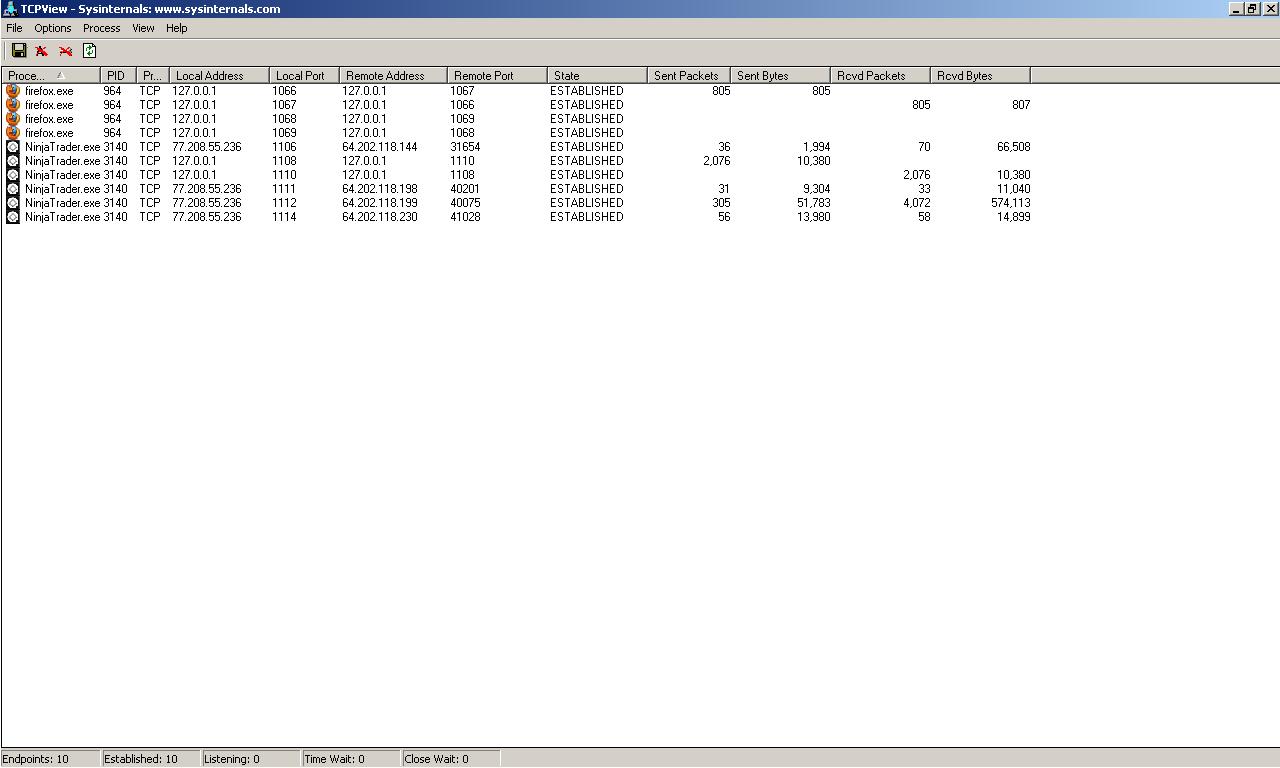The height and width of the screenshot is (768, 1280).
Task: Click the sent bytes value 9,304
Action: (817, 189)
